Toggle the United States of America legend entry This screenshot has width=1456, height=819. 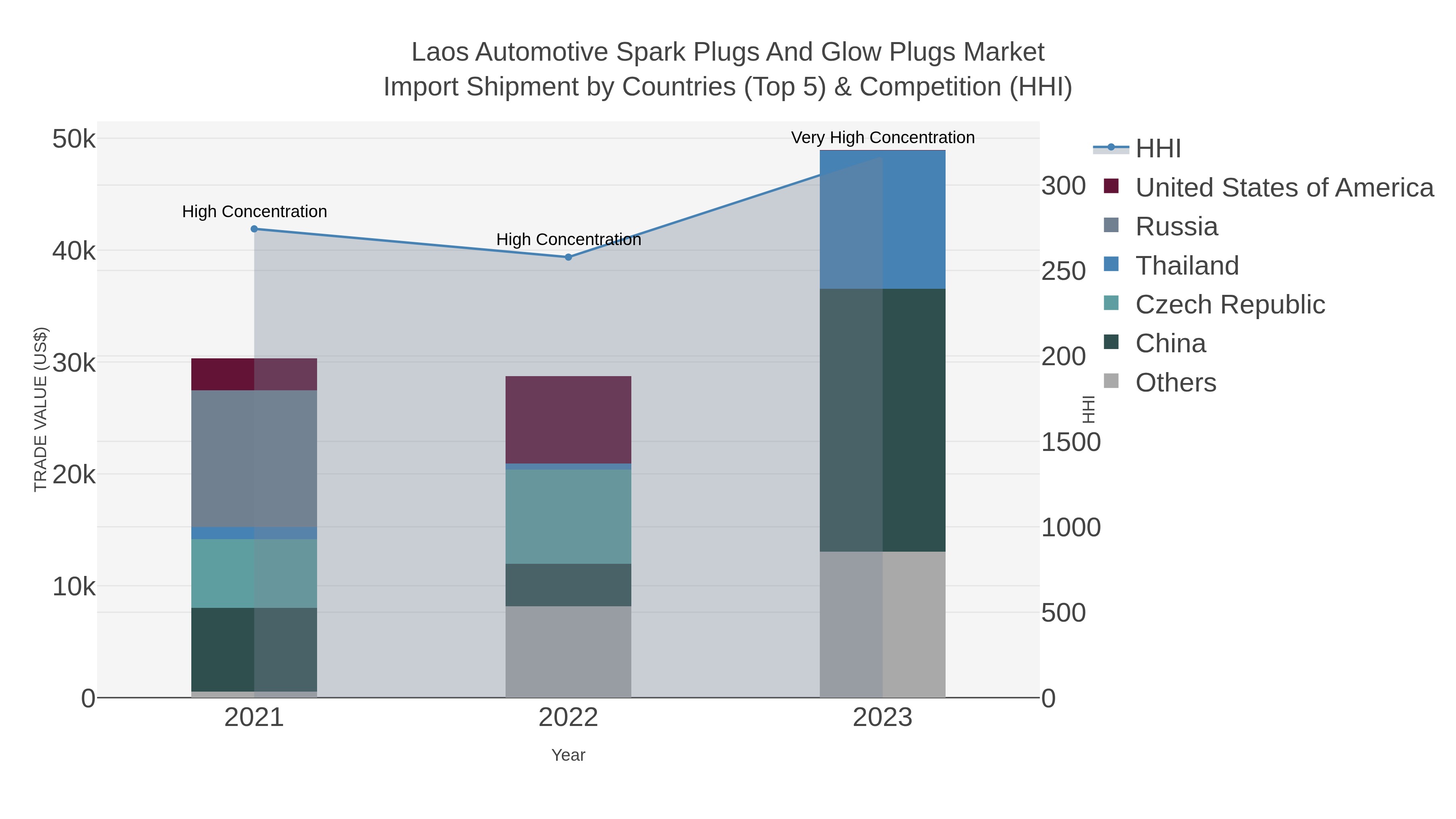coord(1268,187)
